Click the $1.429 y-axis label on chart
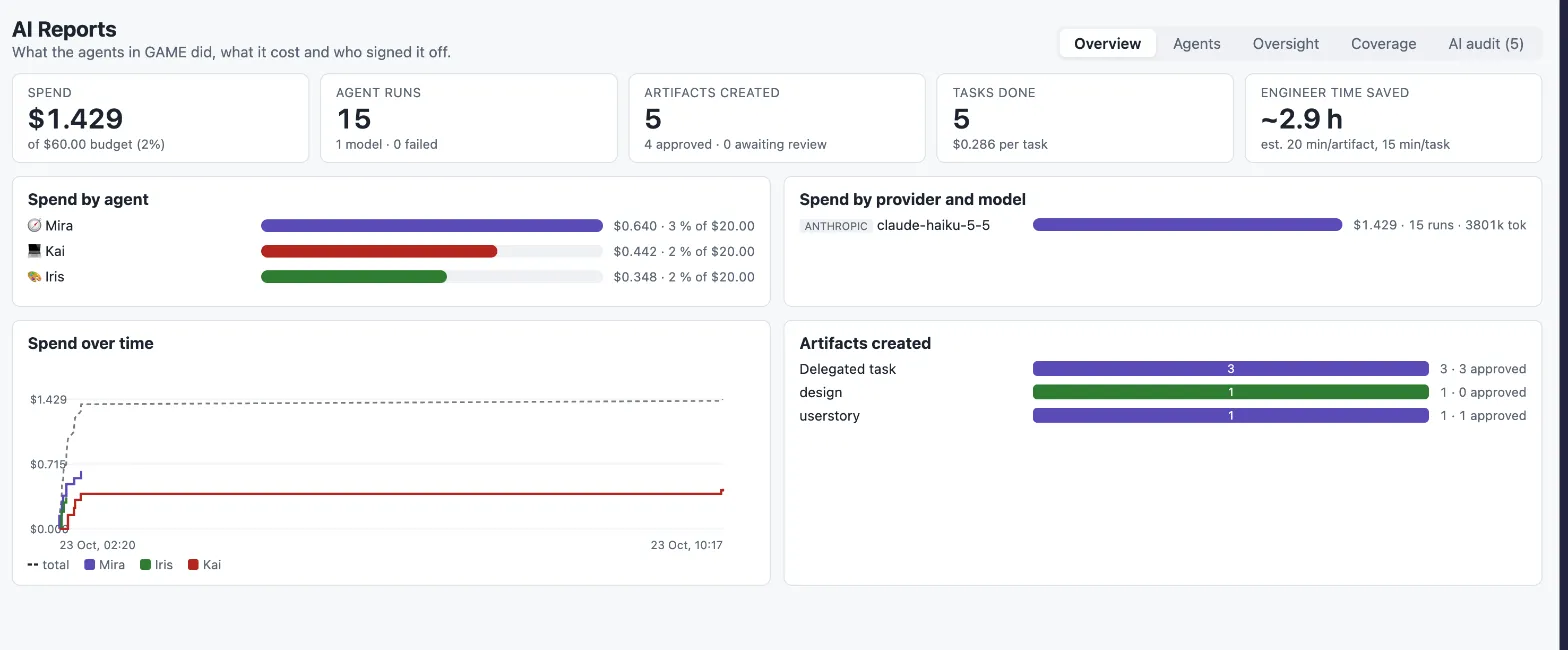This screenshot has height=650, width=1568. click(48, 399)
